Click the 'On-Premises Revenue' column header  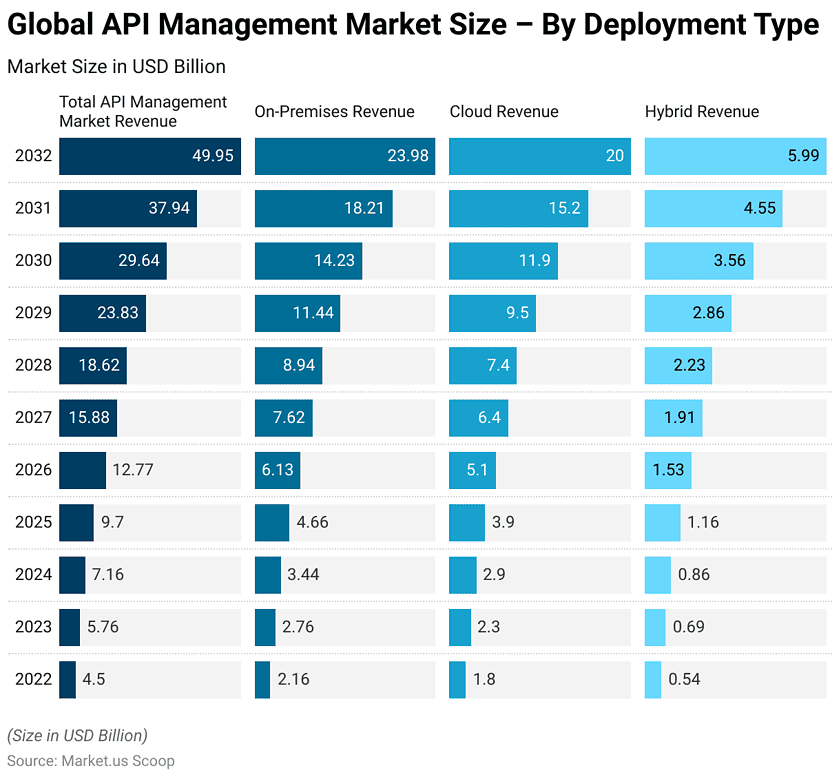334,111
